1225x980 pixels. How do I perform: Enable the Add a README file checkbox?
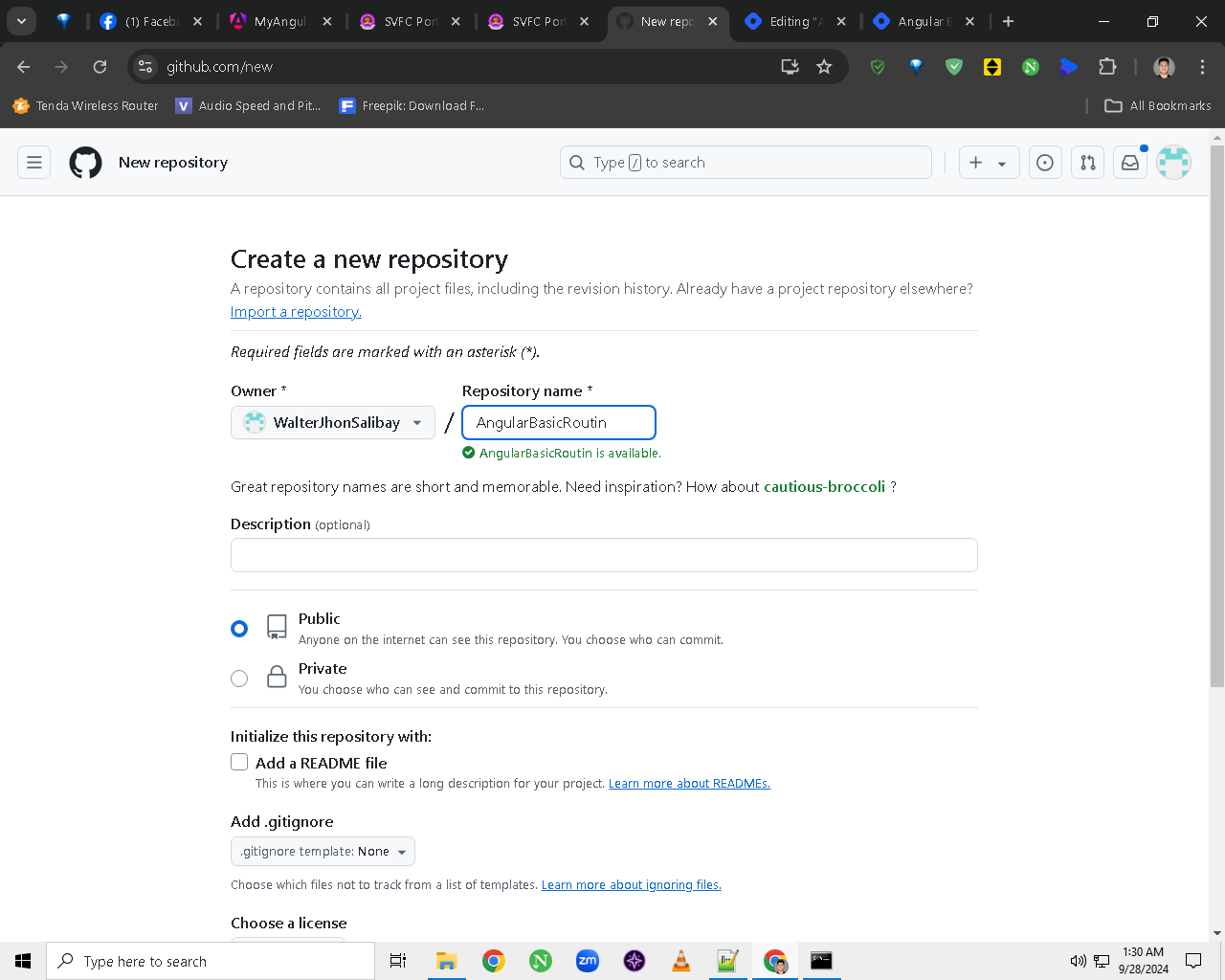tap(239, 762)
